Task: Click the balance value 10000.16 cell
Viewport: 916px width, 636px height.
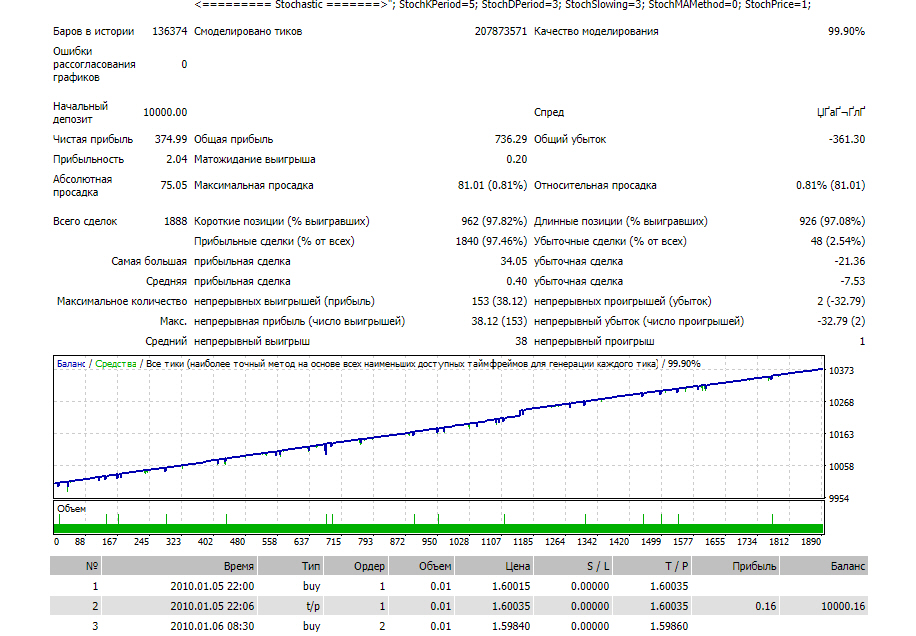Action: tap(843, 606)
